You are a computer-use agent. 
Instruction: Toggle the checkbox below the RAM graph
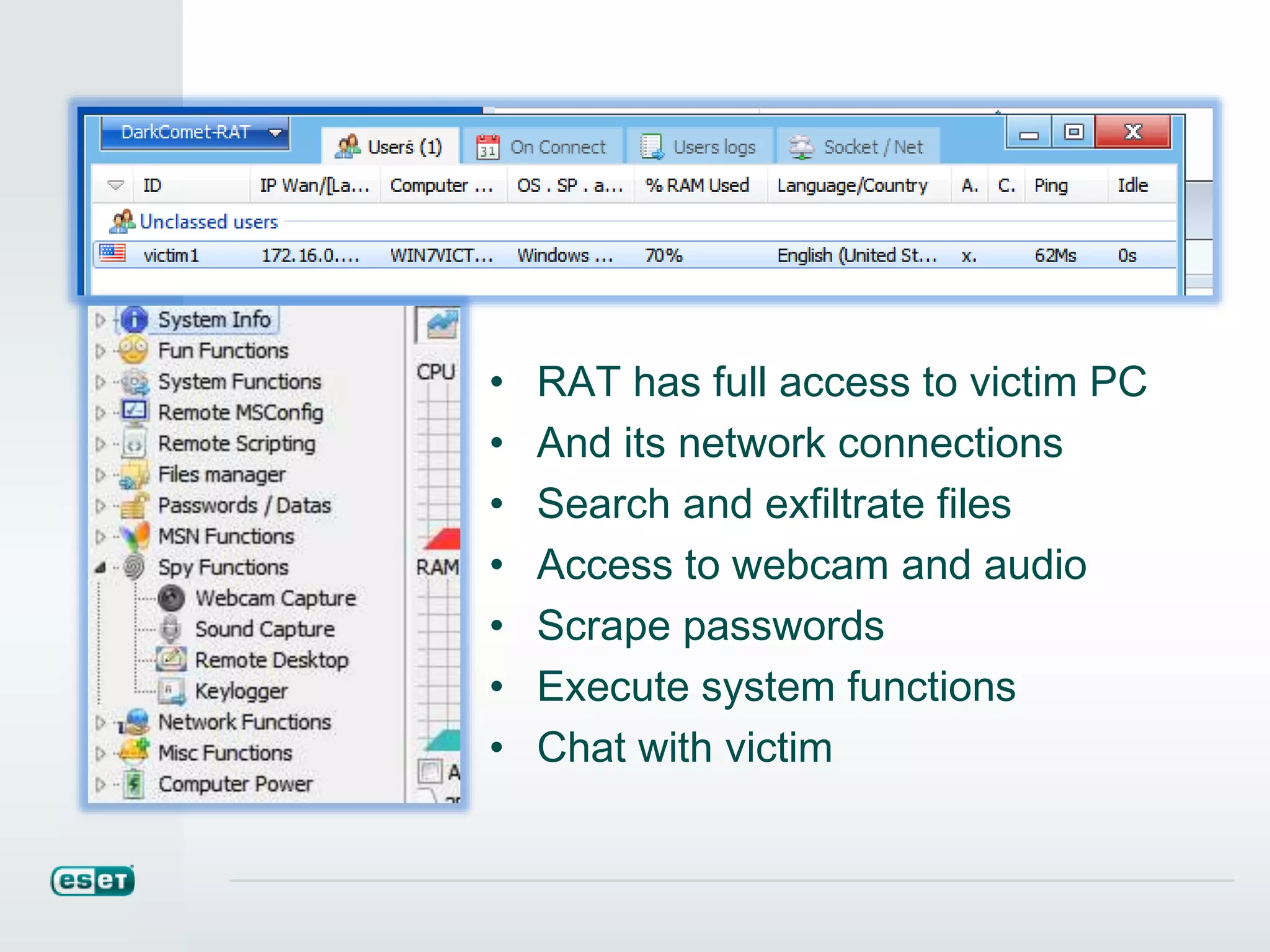pos(430,772)
